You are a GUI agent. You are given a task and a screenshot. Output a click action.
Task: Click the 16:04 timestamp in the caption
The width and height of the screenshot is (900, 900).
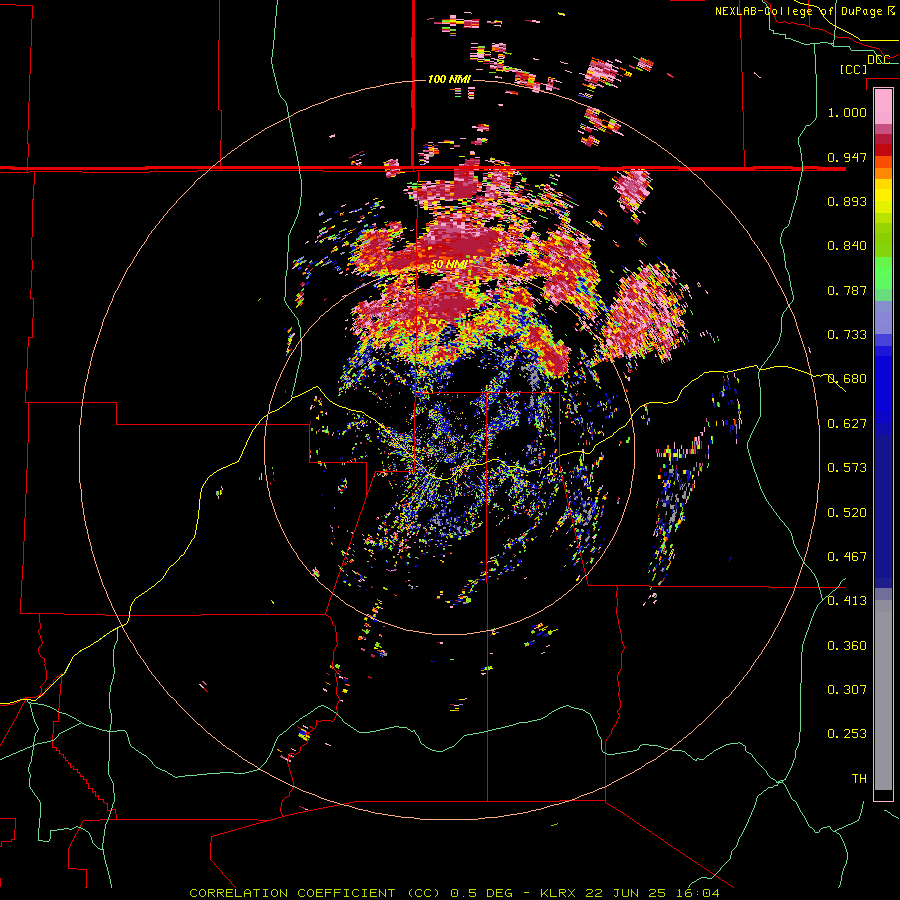click(697, 893)
